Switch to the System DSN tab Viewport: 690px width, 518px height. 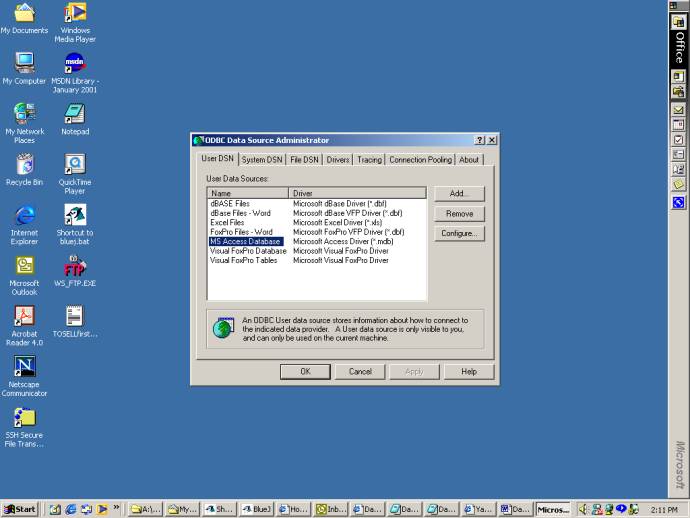262,160
